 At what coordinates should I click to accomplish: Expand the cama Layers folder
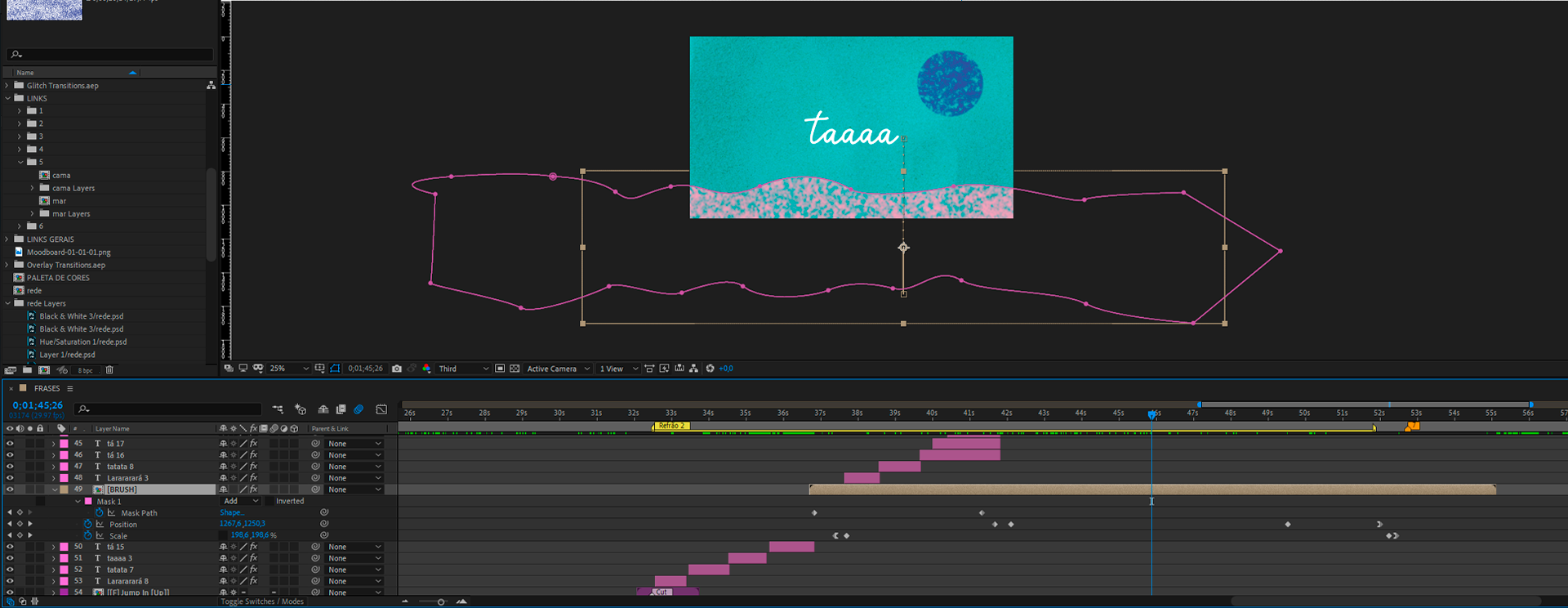coord(33,188)
